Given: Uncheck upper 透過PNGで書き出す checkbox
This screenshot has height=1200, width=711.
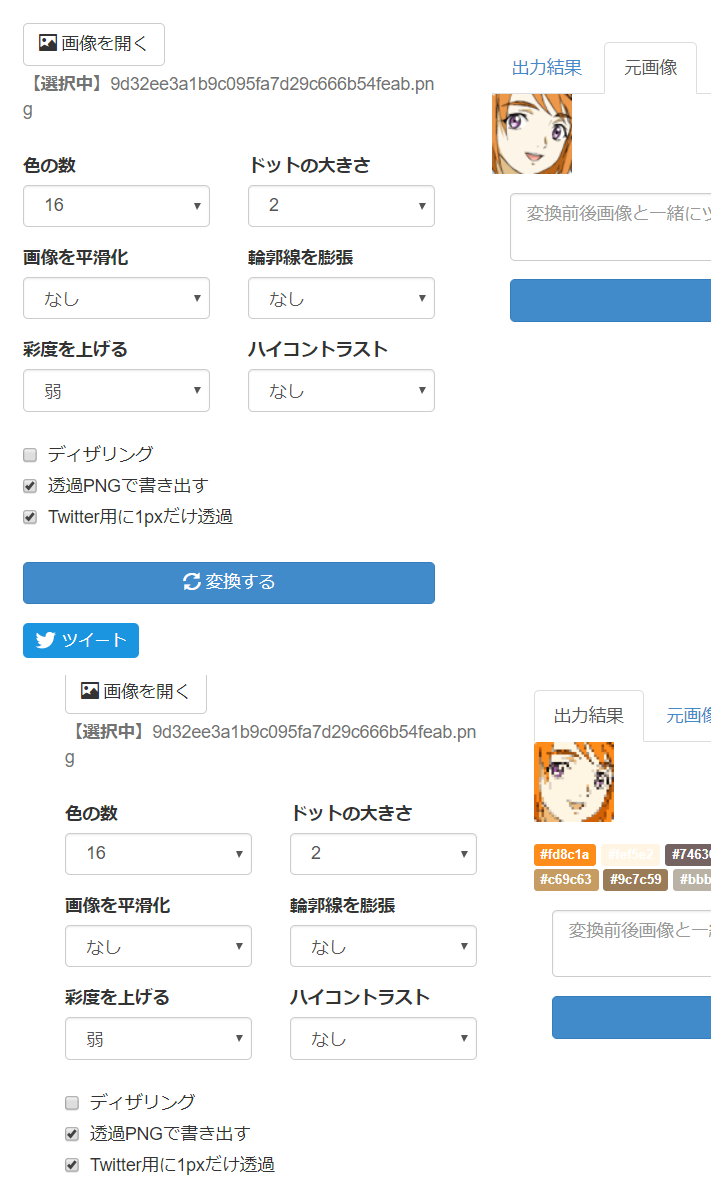Looking at the screenshot, I should tap(30, 486).
